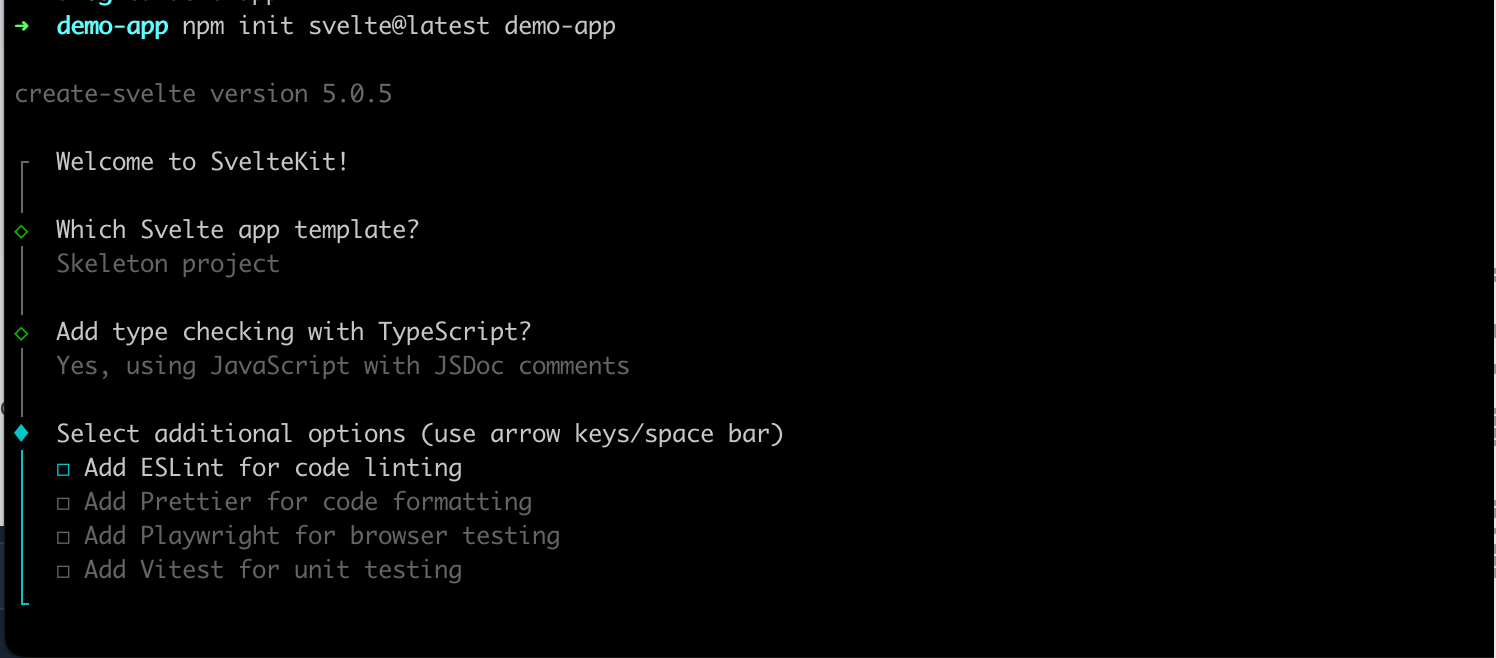Screen dimensions: 1496x658
Task: Click the cyan corner ending the prompt
Action: [x=24, y=598]
